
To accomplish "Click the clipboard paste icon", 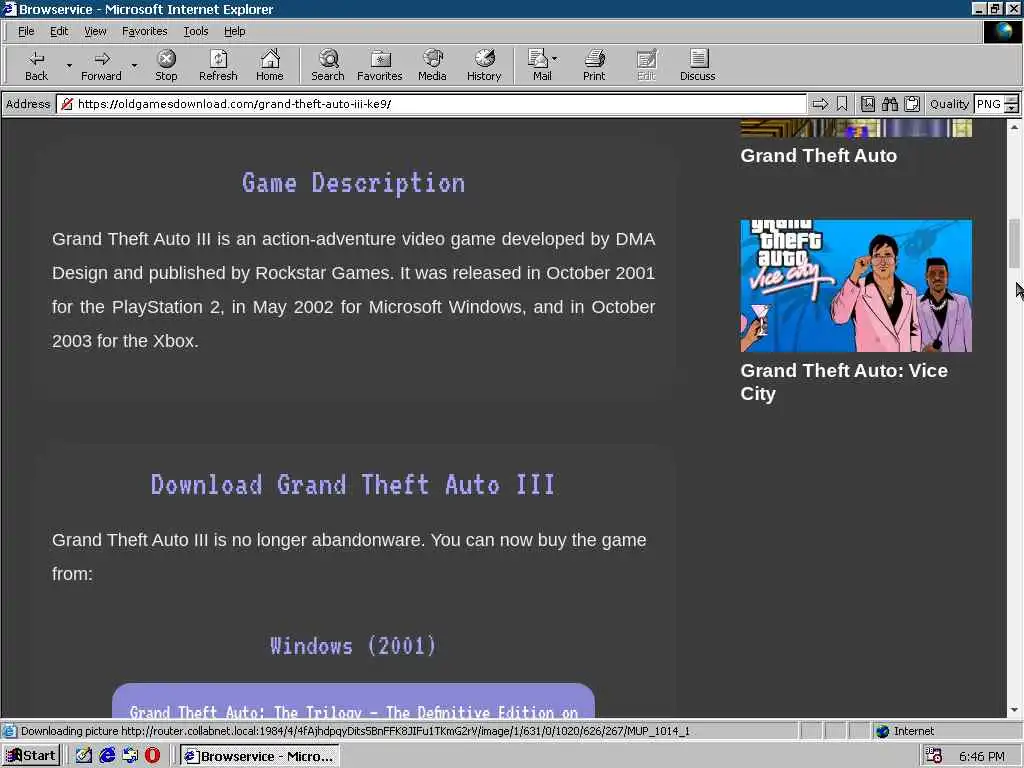I will (x=912, y=104).
